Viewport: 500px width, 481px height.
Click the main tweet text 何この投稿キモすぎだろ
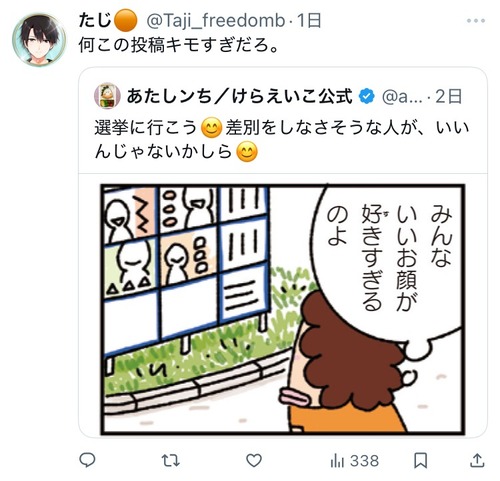click(178, 45)
